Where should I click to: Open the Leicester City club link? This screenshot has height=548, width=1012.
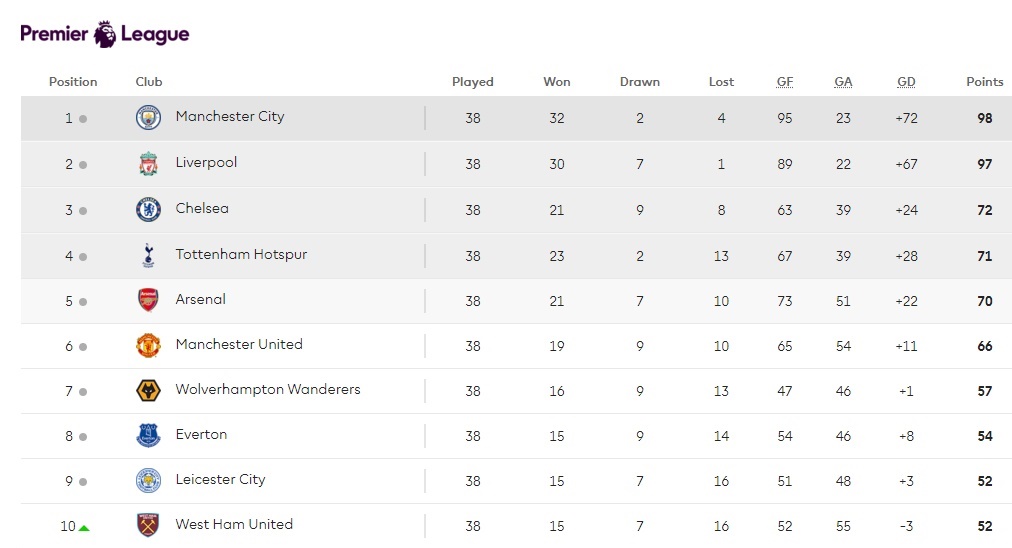tap(220, 480)
